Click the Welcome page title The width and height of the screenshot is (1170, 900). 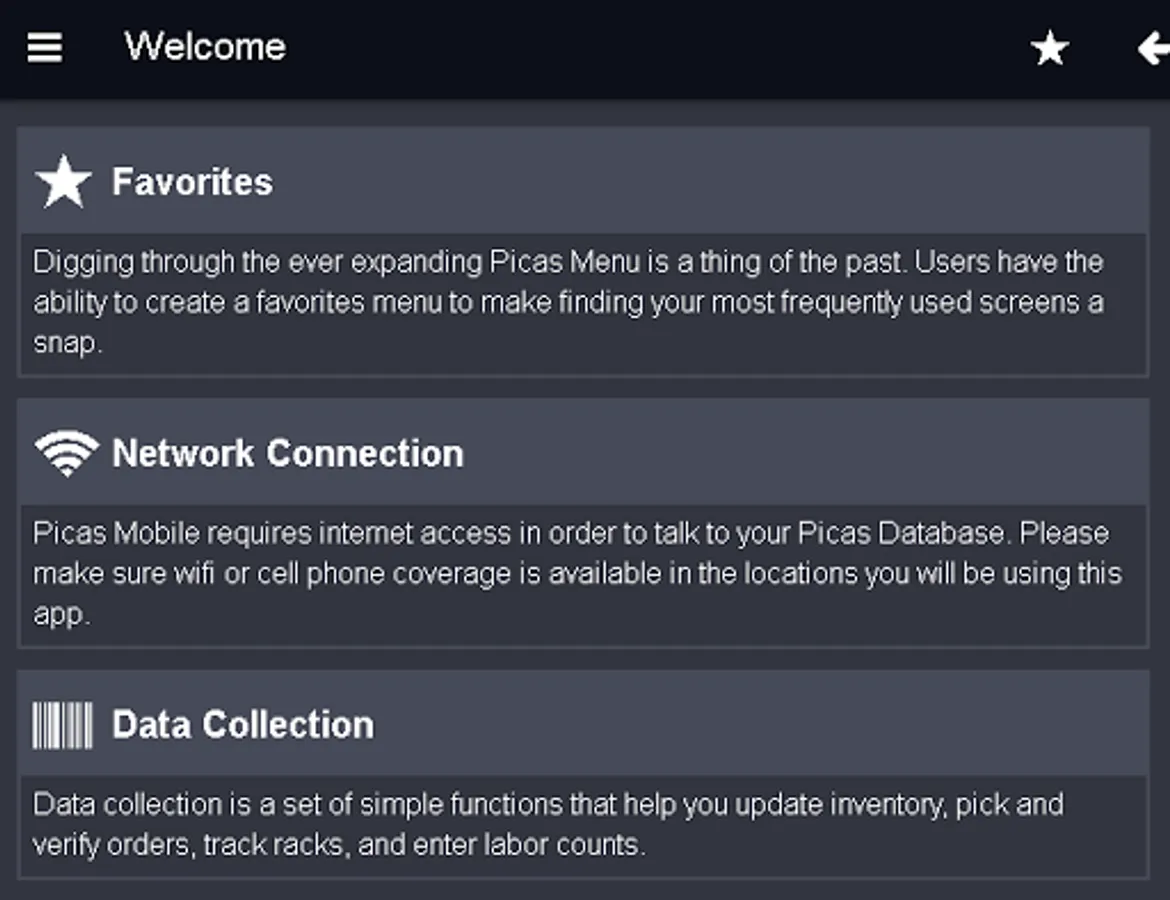pyautogui.click(x=205, y=47)
